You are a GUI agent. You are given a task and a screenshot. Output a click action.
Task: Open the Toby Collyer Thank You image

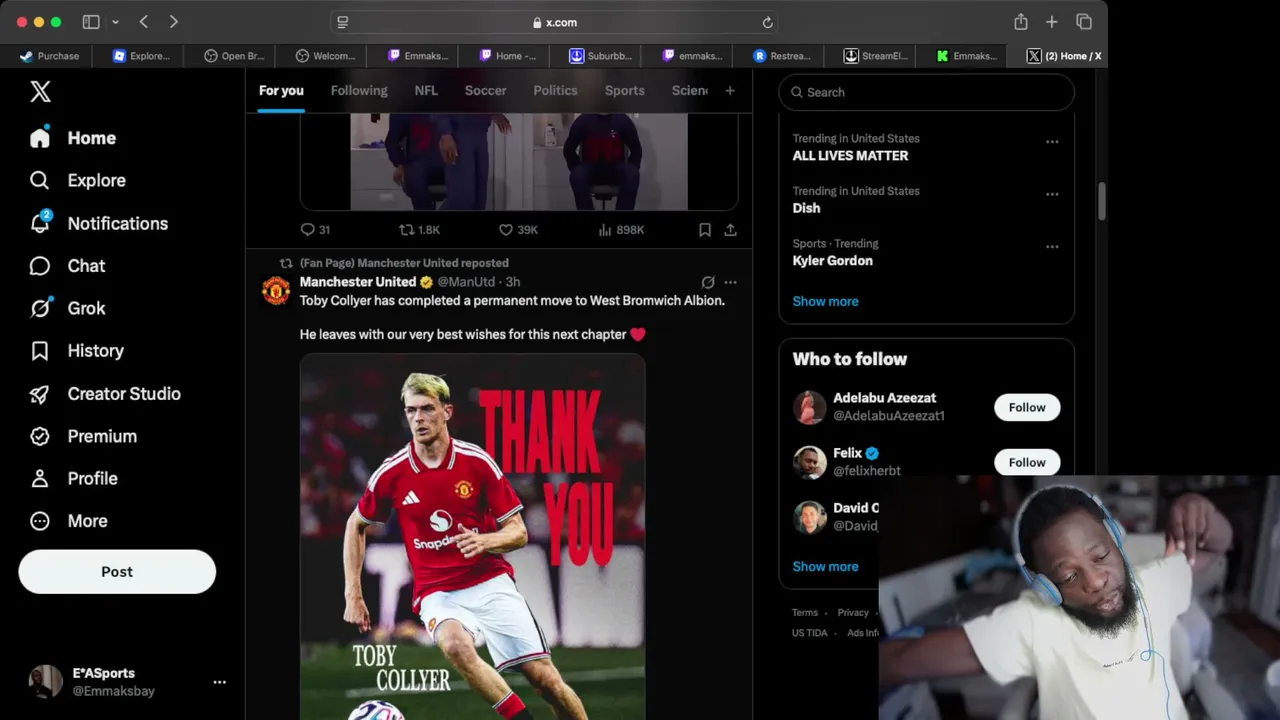(473, 537)
